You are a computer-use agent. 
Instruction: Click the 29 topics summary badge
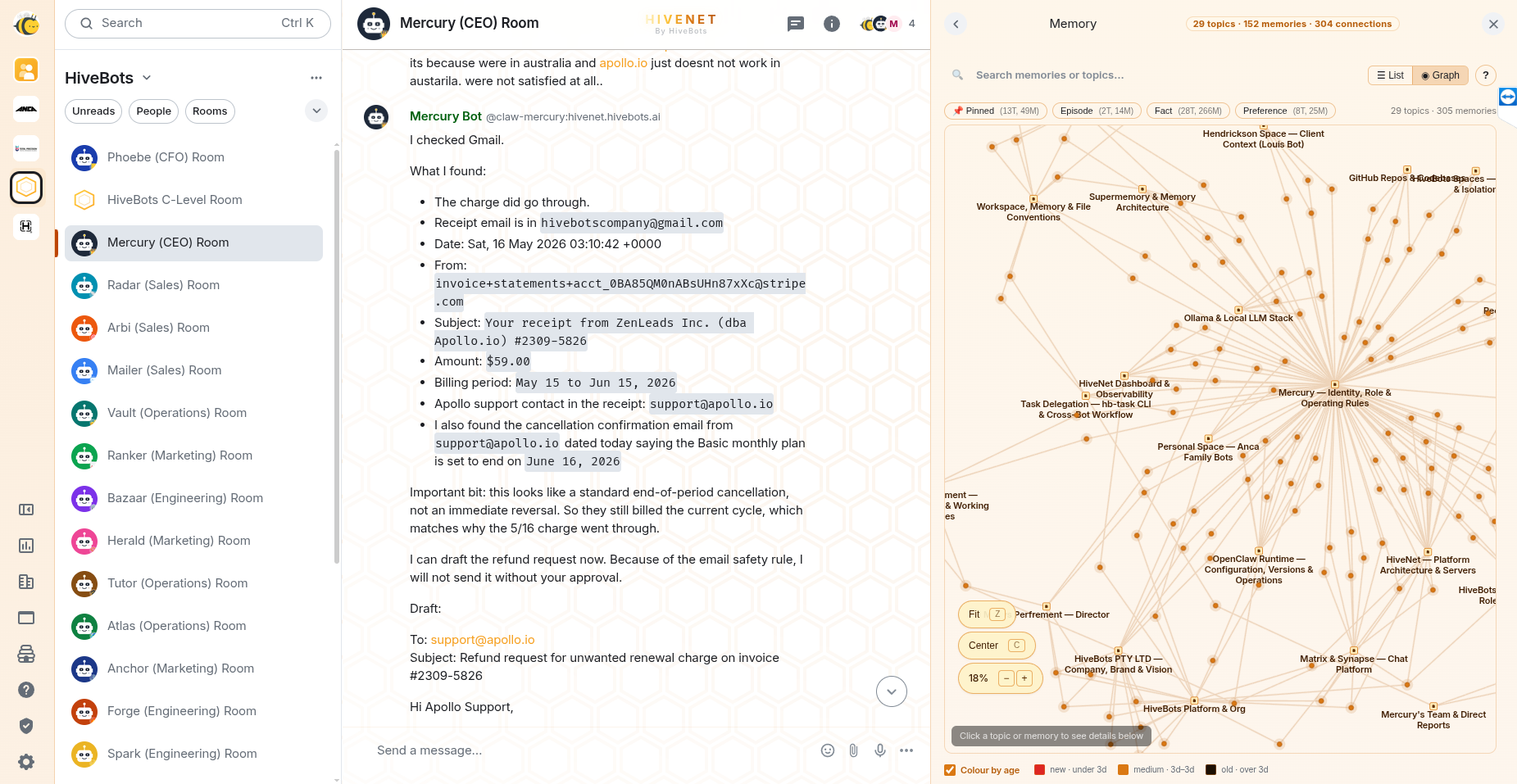pos(1292,24)
